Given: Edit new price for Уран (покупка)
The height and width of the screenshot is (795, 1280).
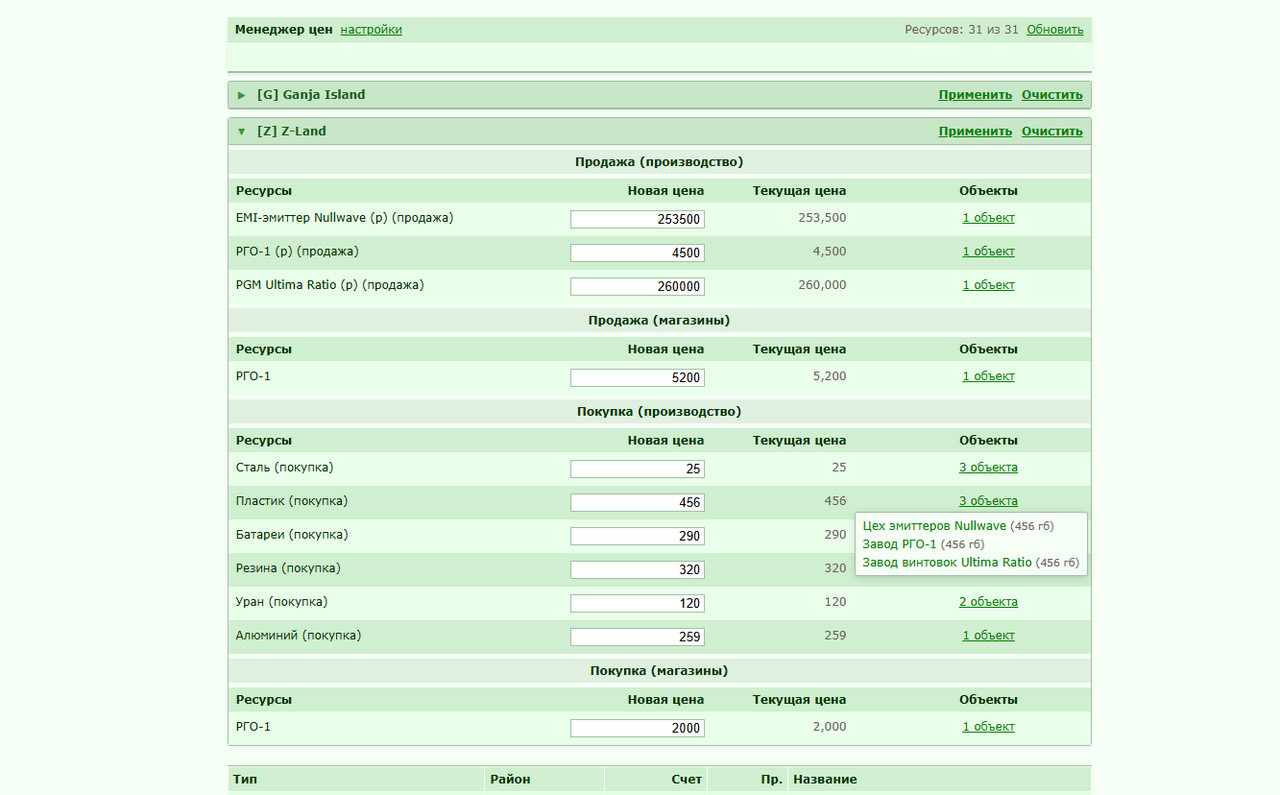Looking at the screenshot, I should coord(637,603).
